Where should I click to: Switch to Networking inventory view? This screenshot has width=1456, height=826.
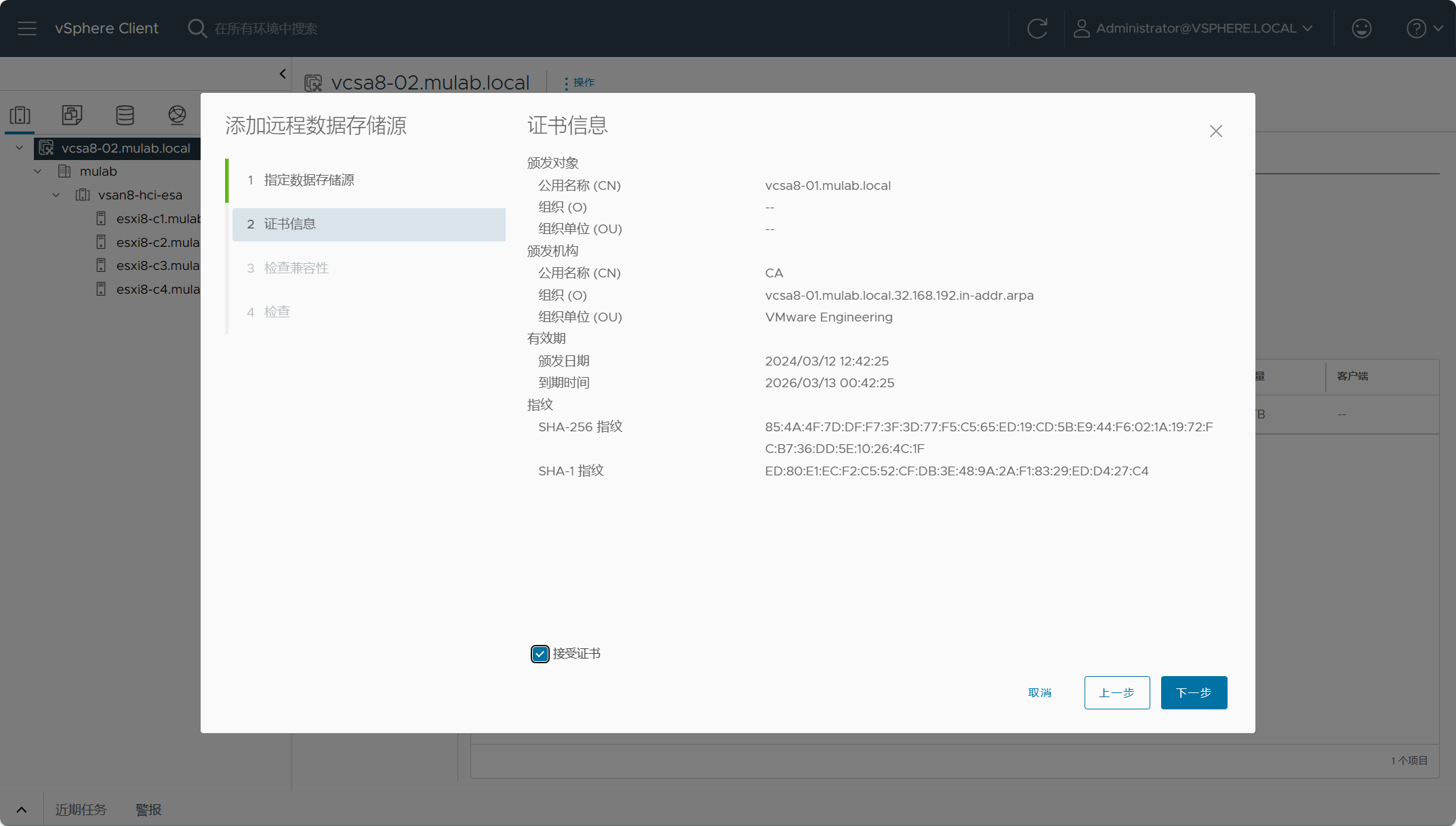[x=177, y=115]
